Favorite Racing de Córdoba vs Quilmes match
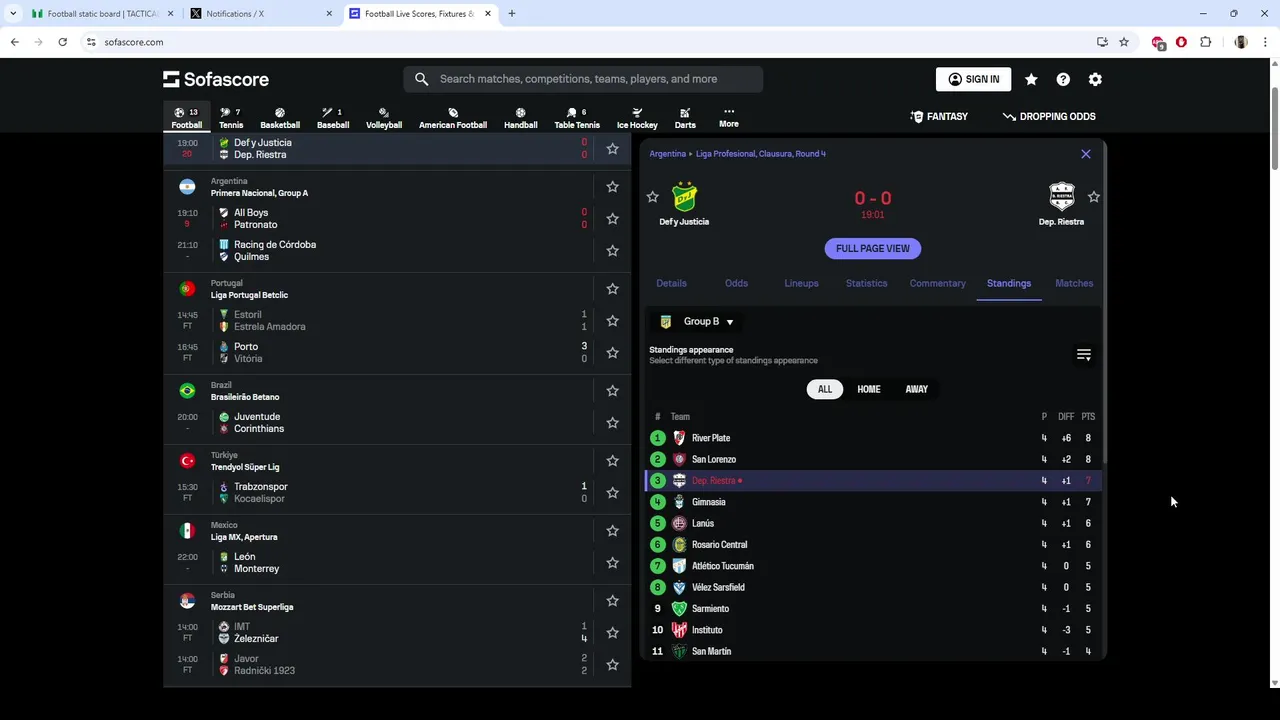The image size is (1280, 720). [612, 251]
